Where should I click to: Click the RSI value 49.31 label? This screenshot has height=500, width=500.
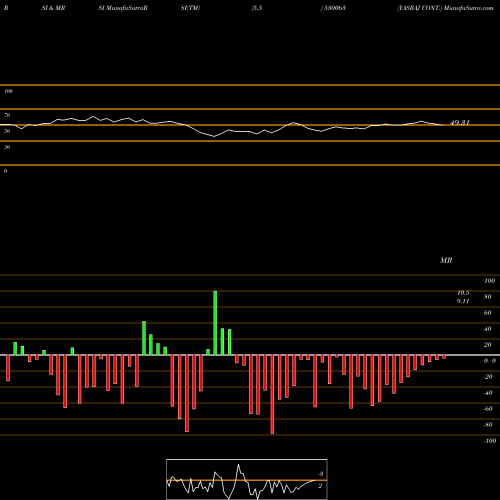pyautogui.click(x=460, y=123)
